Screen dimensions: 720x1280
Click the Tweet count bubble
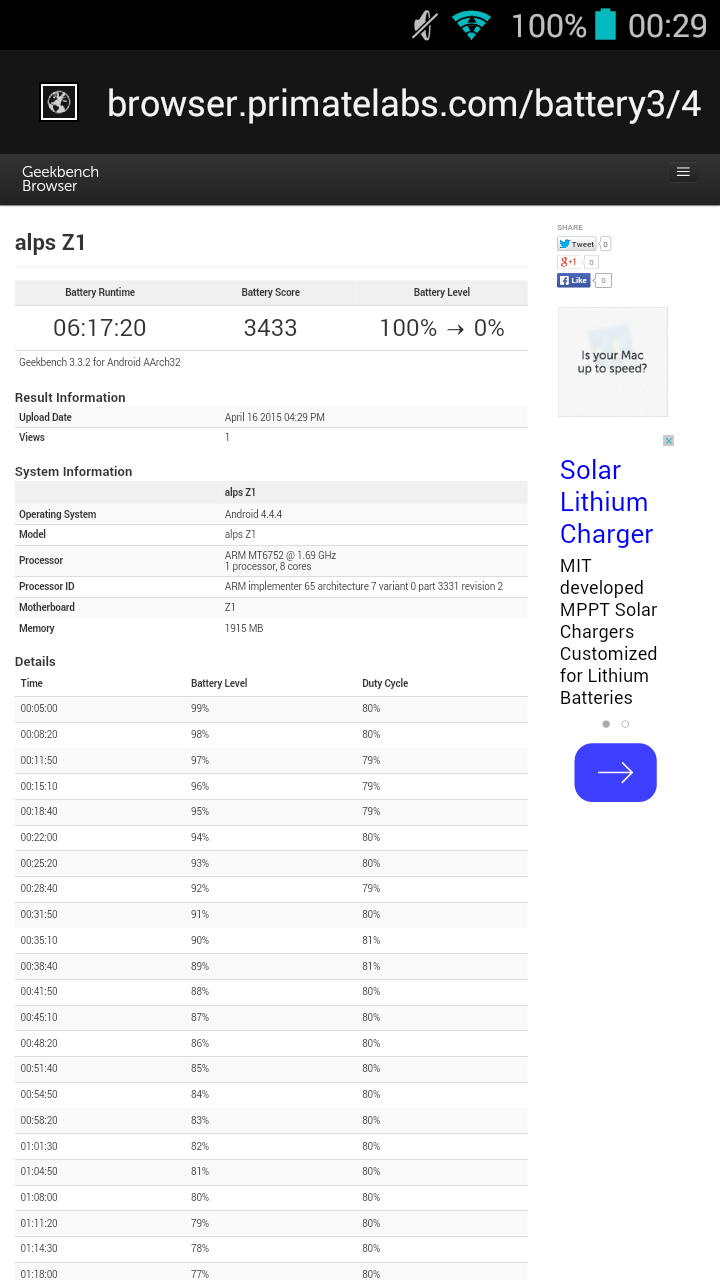(605, 244)
